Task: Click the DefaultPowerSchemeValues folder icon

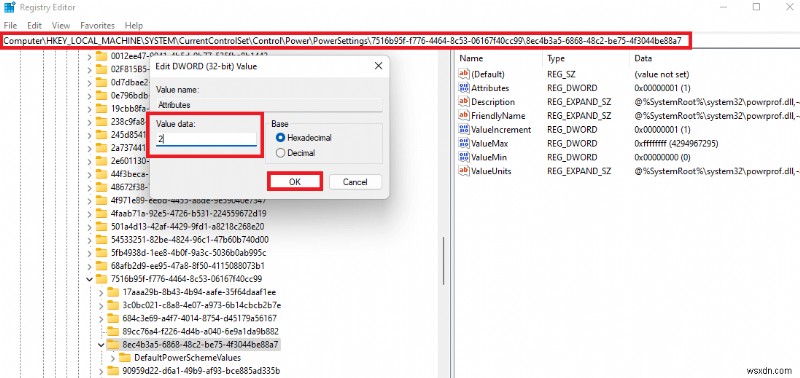Action: pyautogui.click(x=125, y=358)
